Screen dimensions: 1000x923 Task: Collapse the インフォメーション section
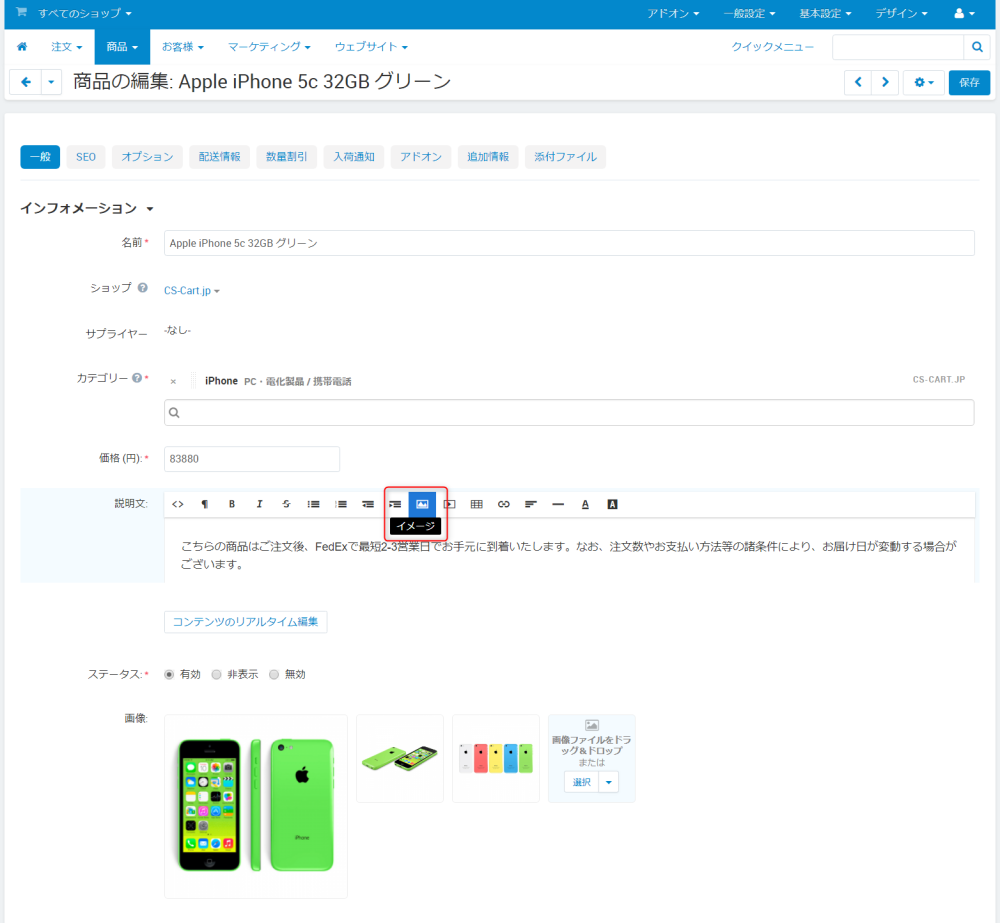pyautogui.click(x=87, y=209)
